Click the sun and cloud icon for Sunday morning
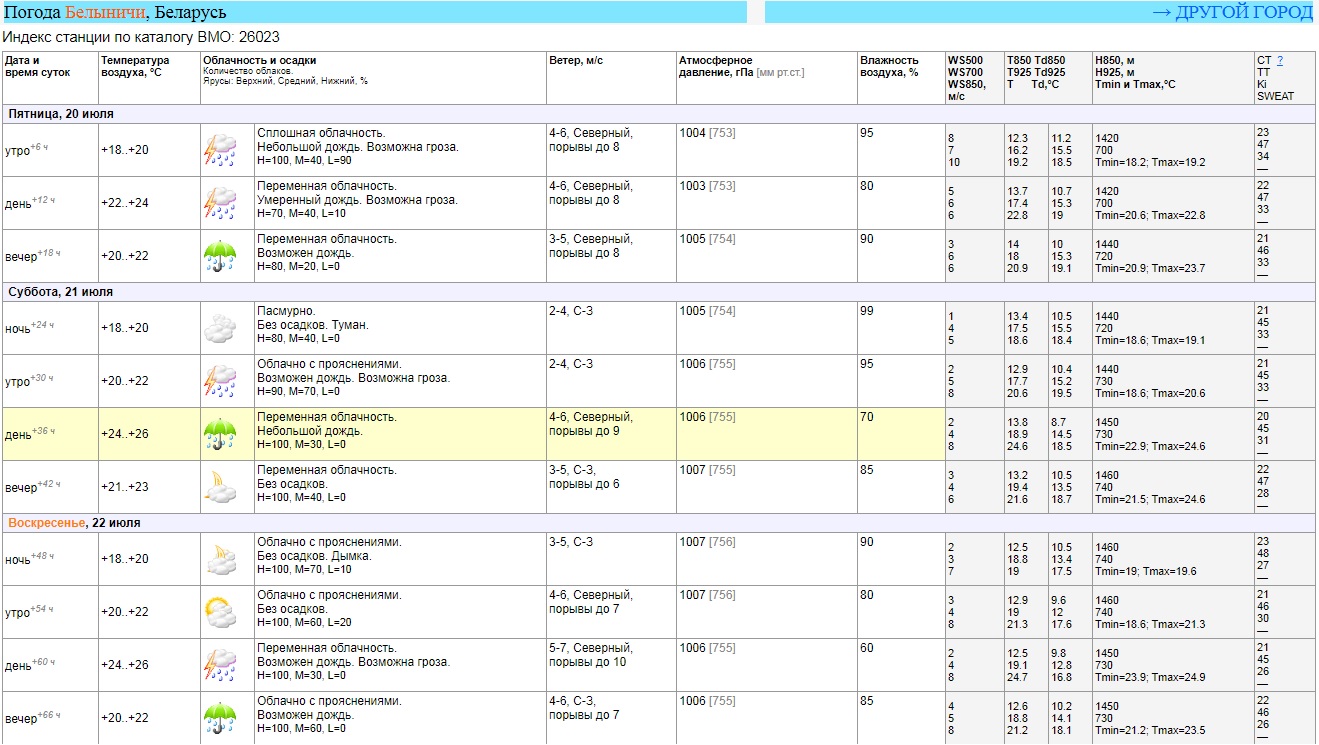Screen dimensions: 1319x745 click(220, 612)
